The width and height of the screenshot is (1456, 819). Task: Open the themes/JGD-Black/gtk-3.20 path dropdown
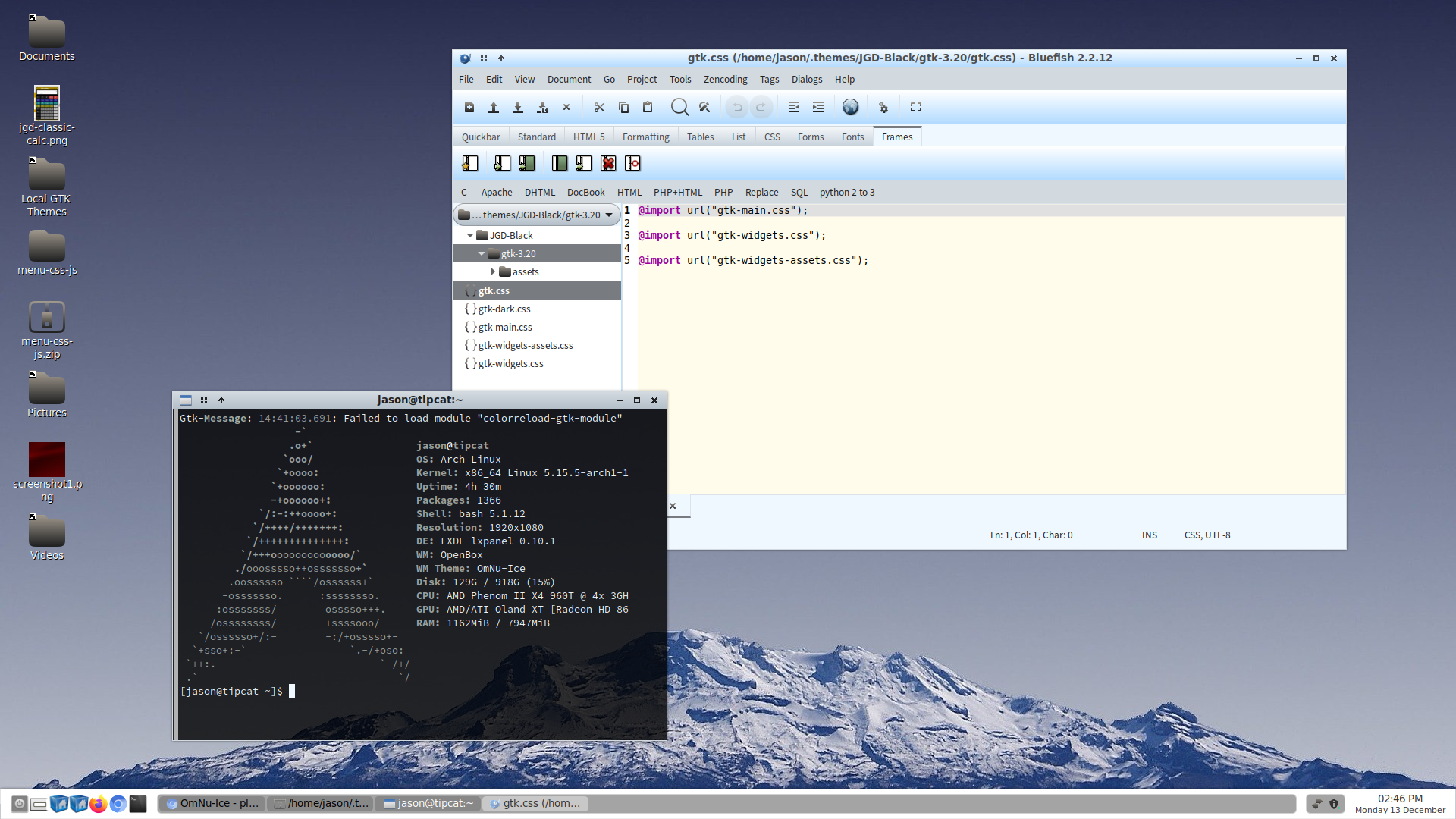[537, 215]
